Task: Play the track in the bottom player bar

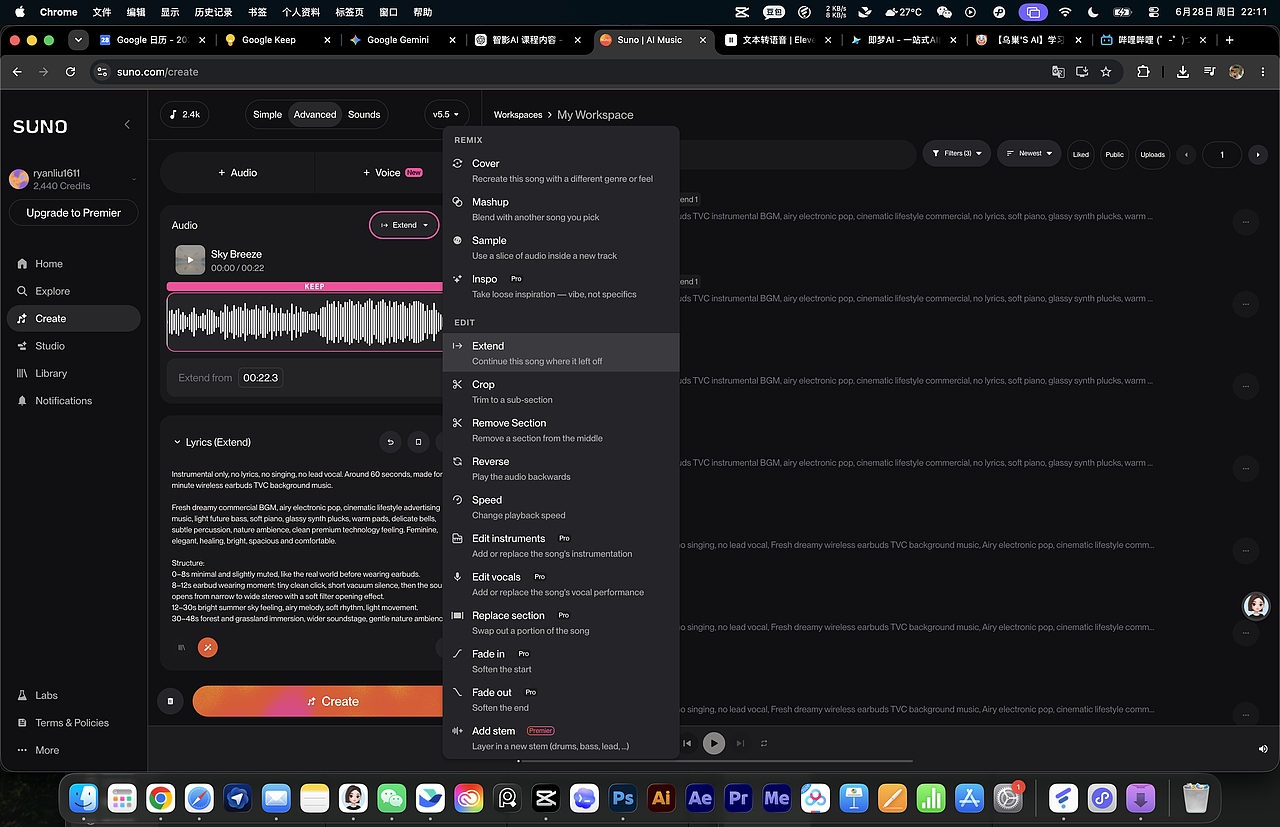Action: (713, 743)
